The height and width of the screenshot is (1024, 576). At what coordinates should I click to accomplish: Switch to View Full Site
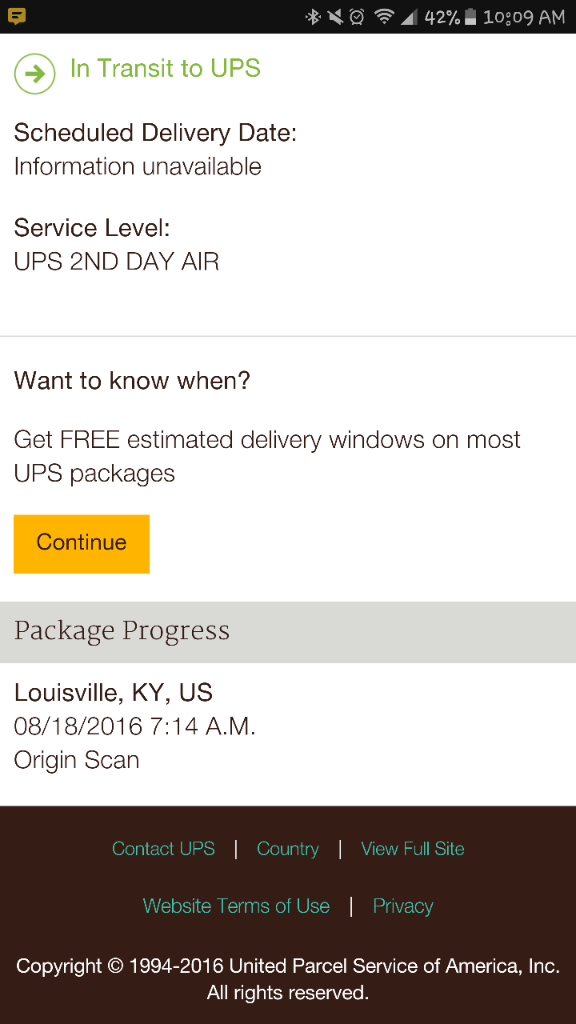(413, 848)
